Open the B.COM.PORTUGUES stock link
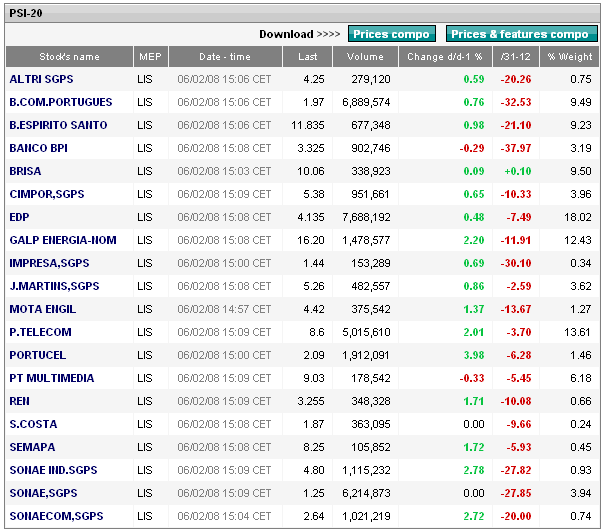The height and width of the screenshot is (531, 605). (61, 102)
